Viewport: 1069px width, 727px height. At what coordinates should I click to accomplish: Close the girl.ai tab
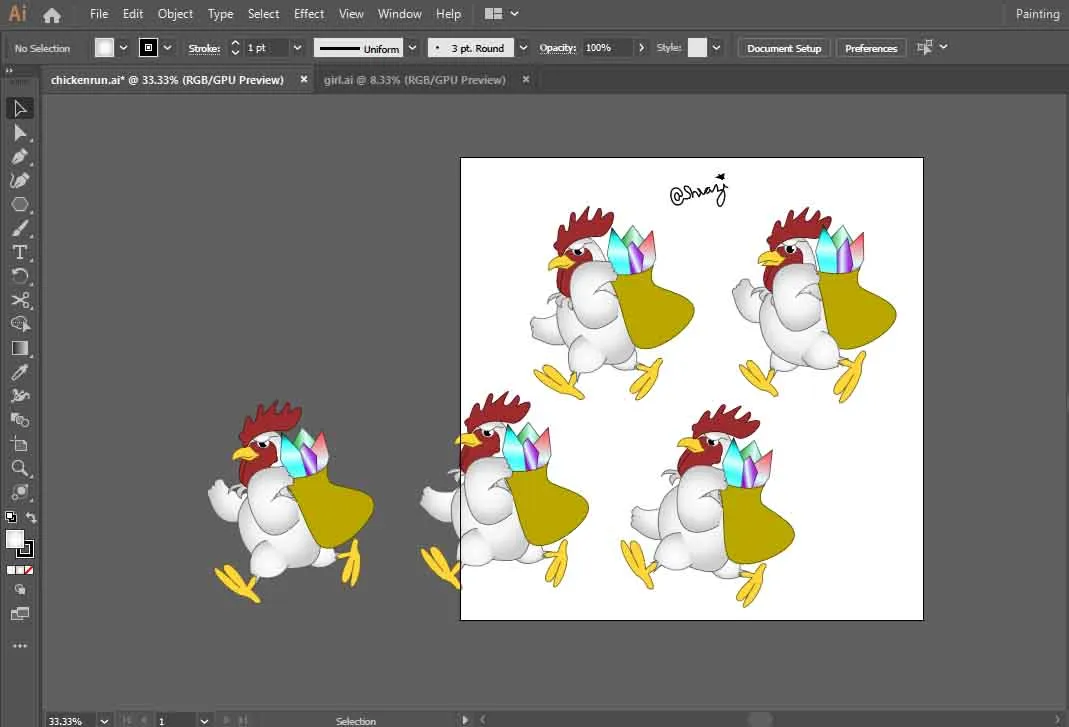tap(526, 79)
